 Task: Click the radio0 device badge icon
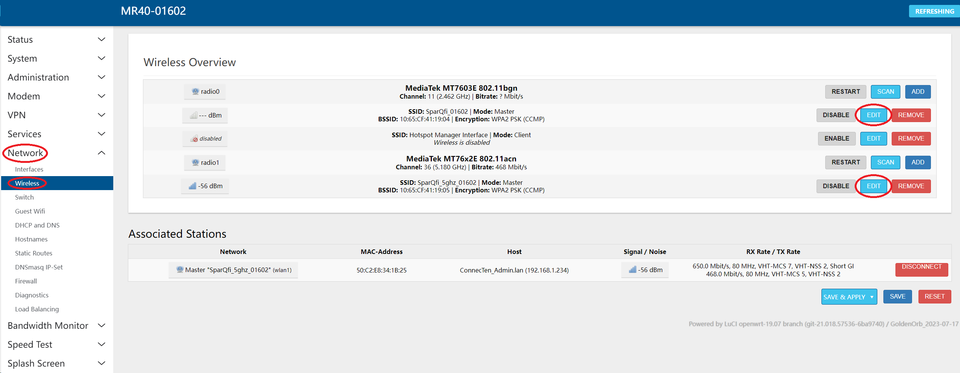(205, 92)
